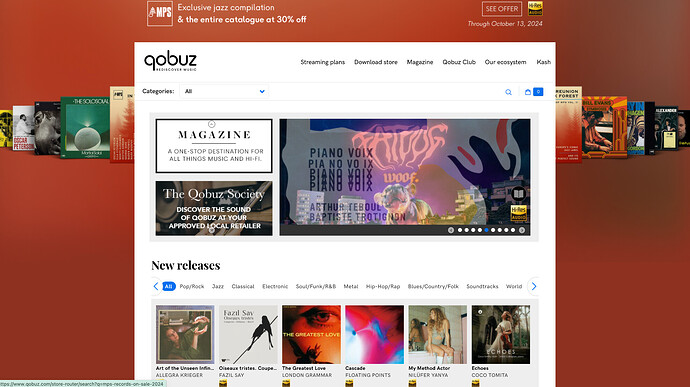690x387 pixels.
Task: Open Piano Voix featured carousel image
Action: [x=405, y=172]
